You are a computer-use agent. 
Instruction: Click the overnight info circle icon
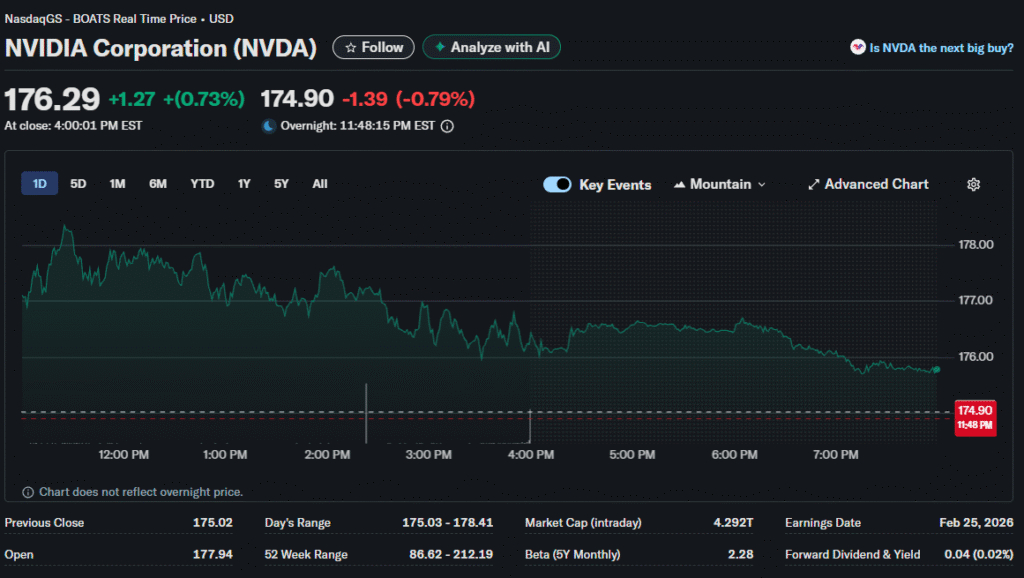tap(447, 126)
